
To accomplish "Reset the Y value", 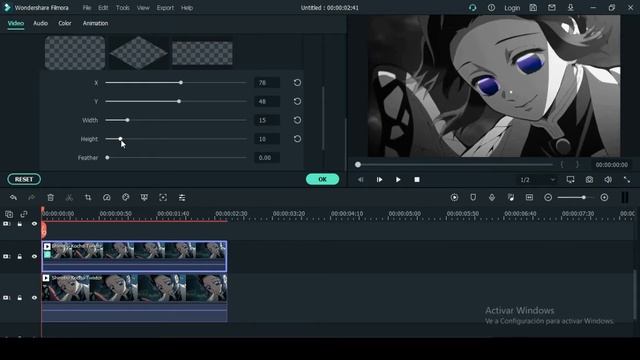I will click(x=297, y=101).
